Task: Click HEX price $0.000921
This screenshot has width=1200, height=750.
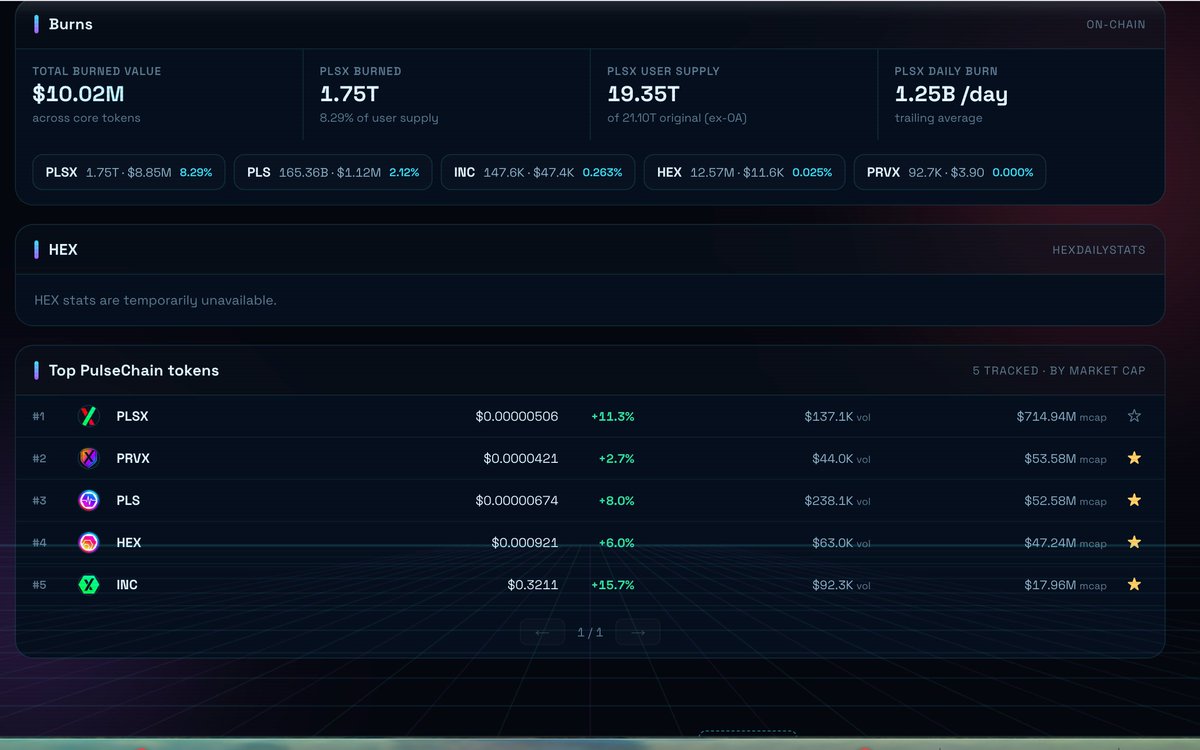Action: coord(525,542)
